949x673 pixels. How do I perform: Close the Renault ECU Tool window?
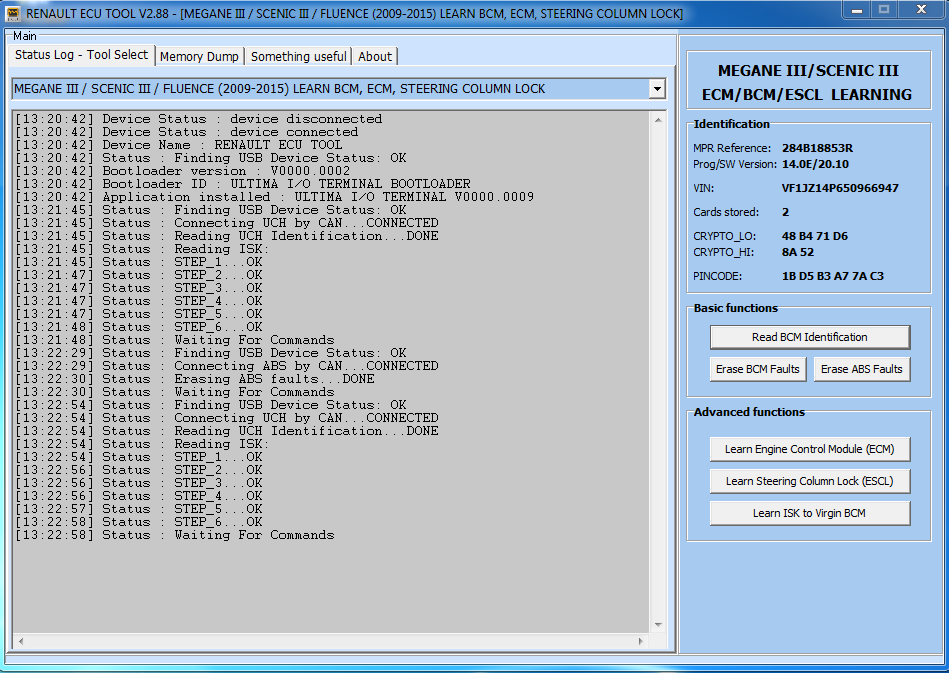pos(921,10)
